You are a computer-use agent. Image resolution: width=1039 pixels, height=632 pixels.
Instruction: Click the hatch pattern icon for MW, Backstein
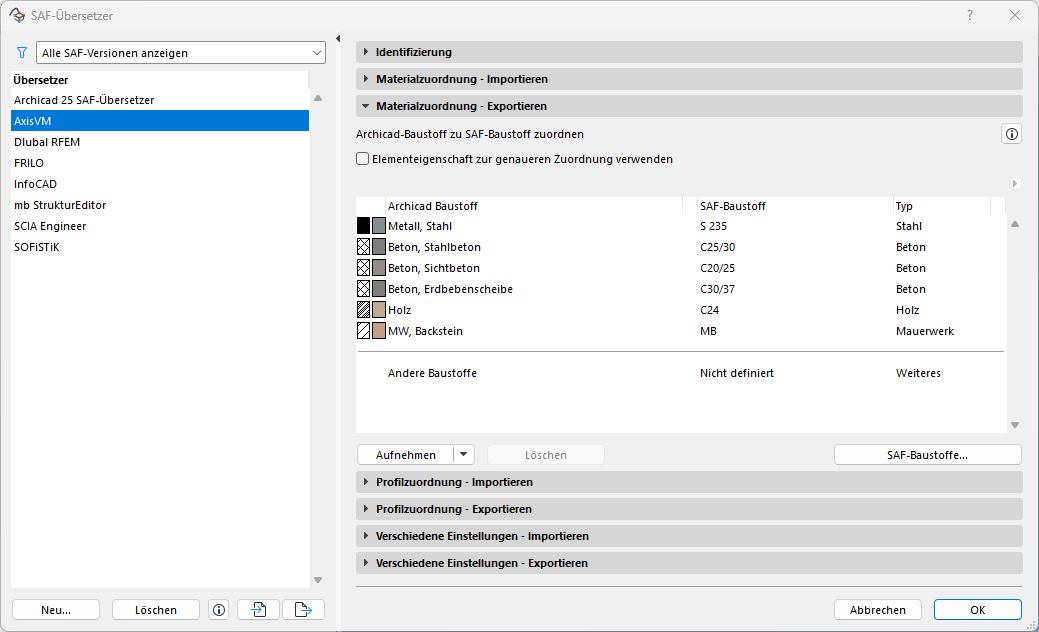[363, 331]
